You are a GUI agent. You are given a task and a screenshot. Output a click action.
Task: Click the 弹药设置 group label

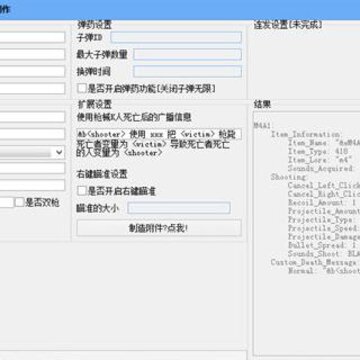point(95,25)
